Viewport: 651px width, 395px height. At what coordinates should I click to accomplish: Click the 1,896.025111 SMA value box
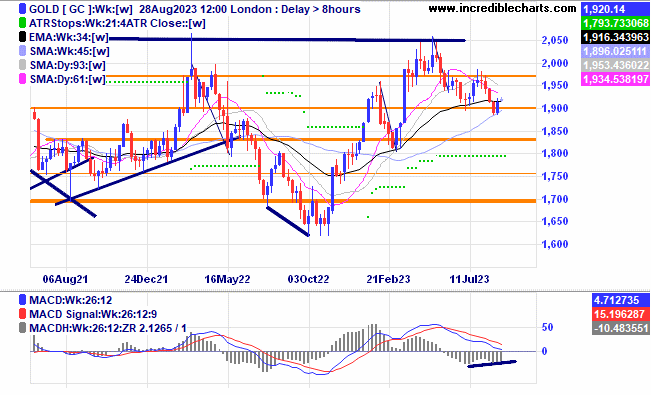(616, 52)
